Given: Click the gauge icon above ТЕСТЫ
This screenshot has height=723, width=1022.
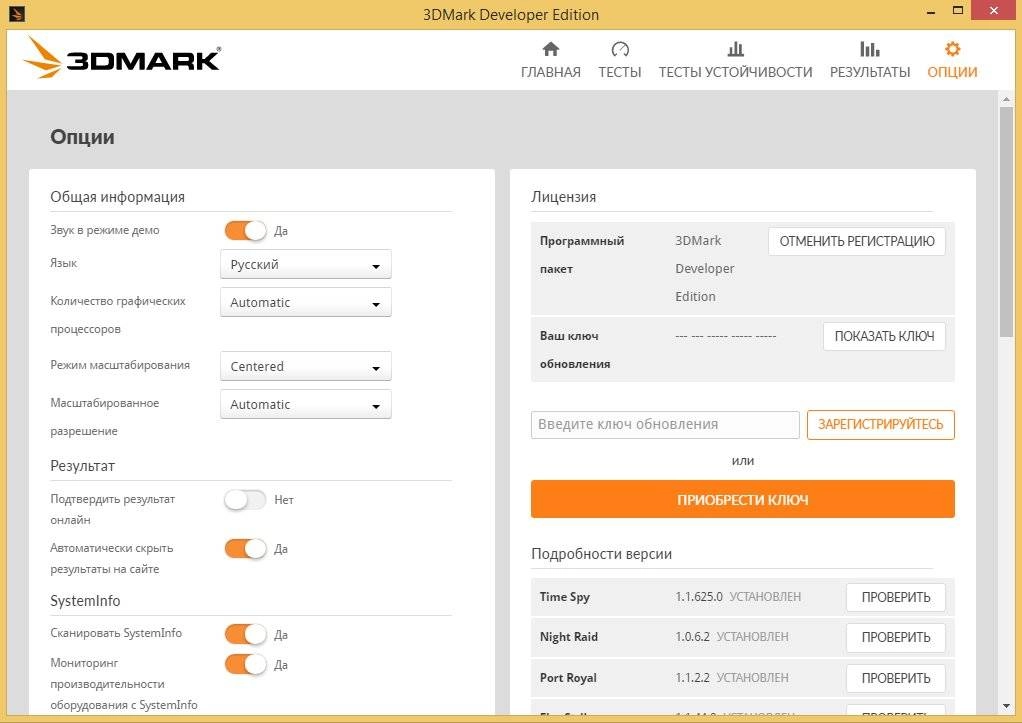Looking at the screenshot, I should [620, 49].
